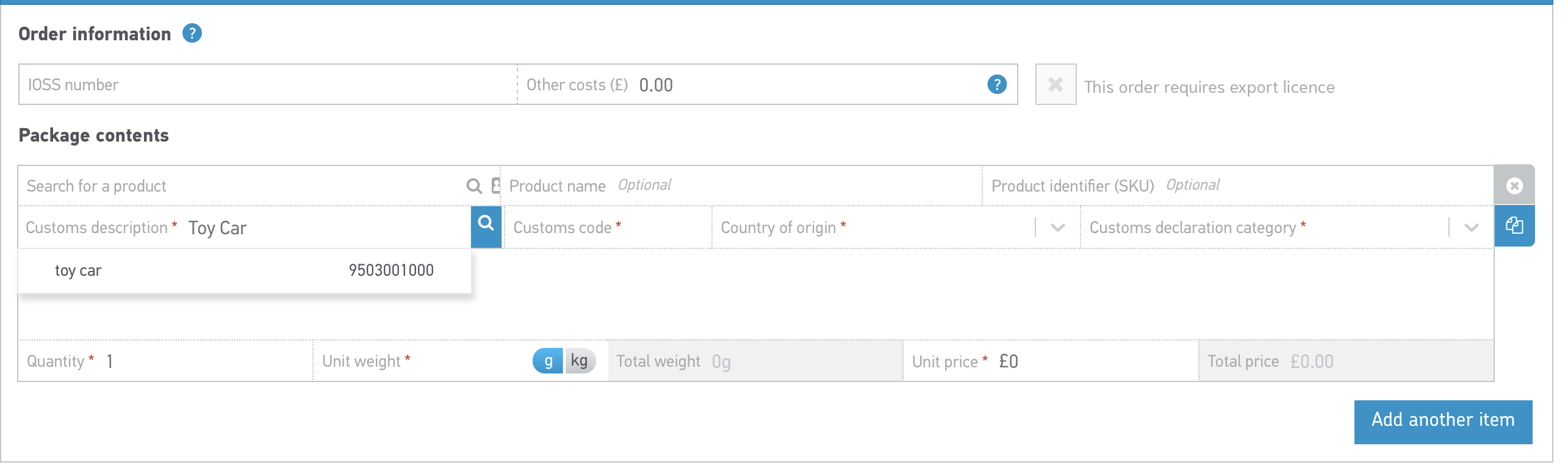This screenshot has height=476, width=1568.
Task: Click the Unit weight input field
Action: click(470, 361)
